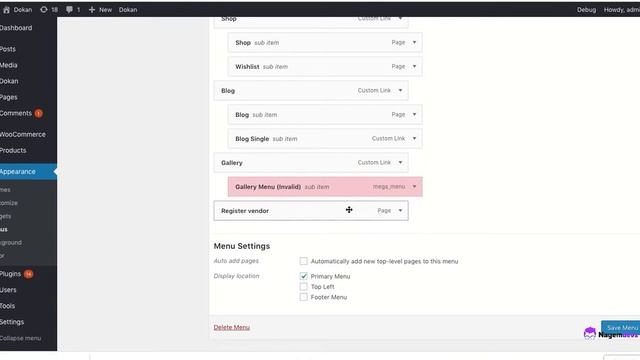Expand the Blog Custom Link item arrow
640x360 pixels.
pos(400,91)
